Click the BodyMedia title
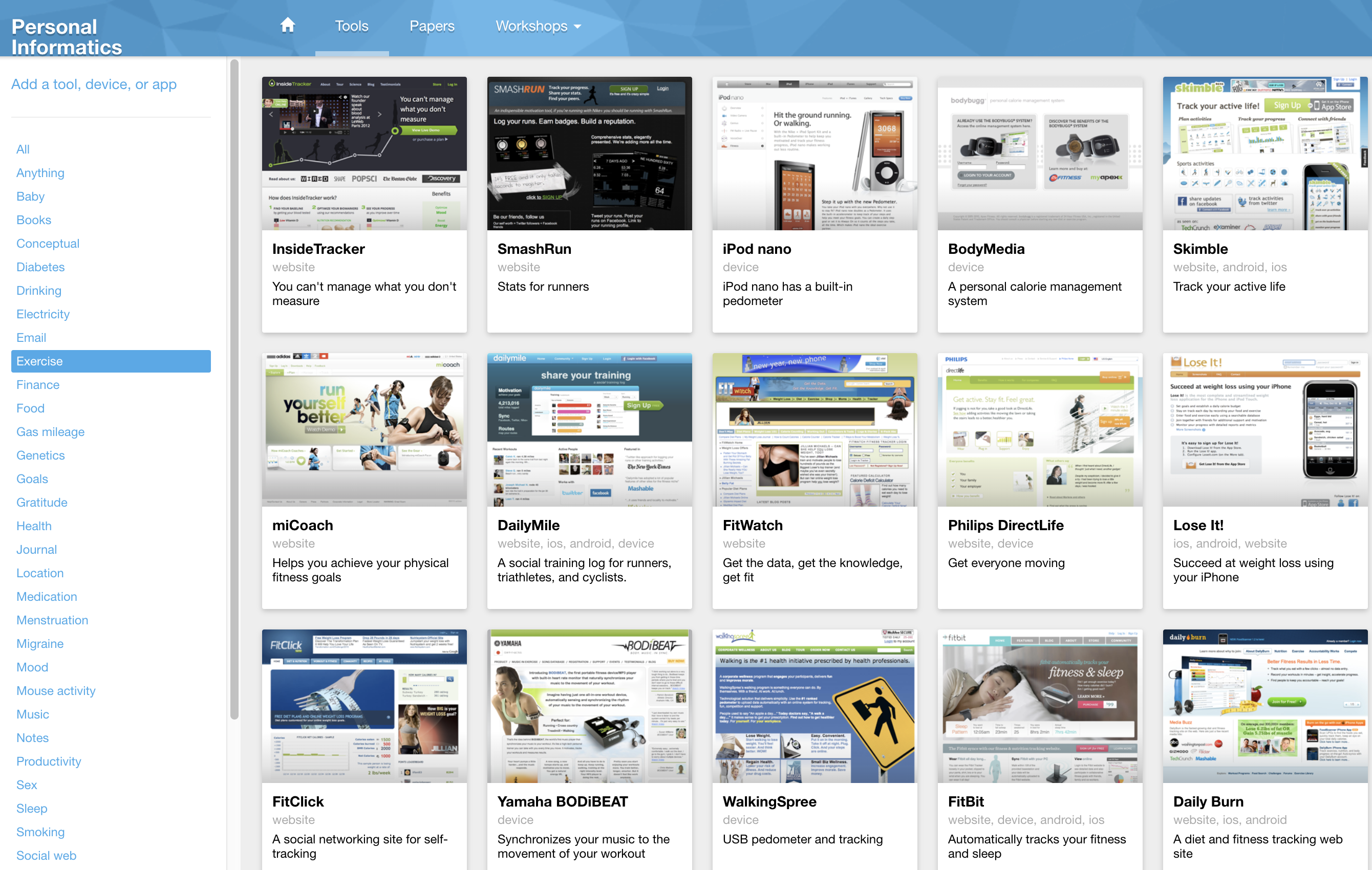The height and width of the screenshot is (870, 1372). click(987, 249)
